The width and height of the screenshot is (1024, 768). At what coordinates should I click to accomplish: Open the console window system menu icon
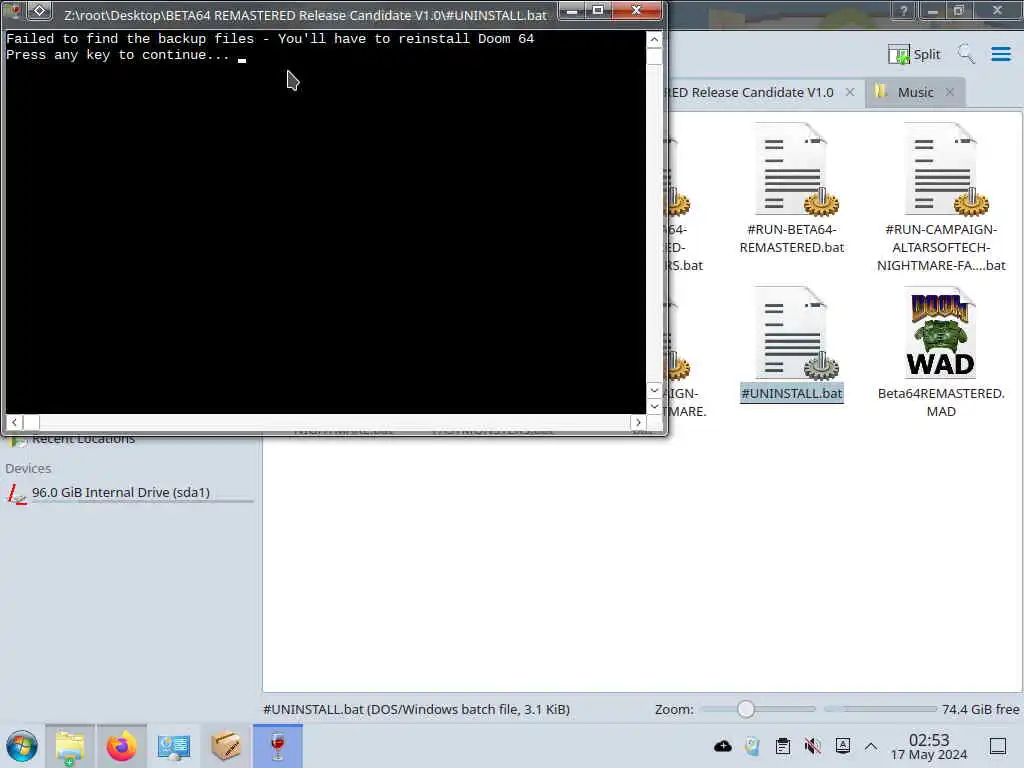[40, 10]
